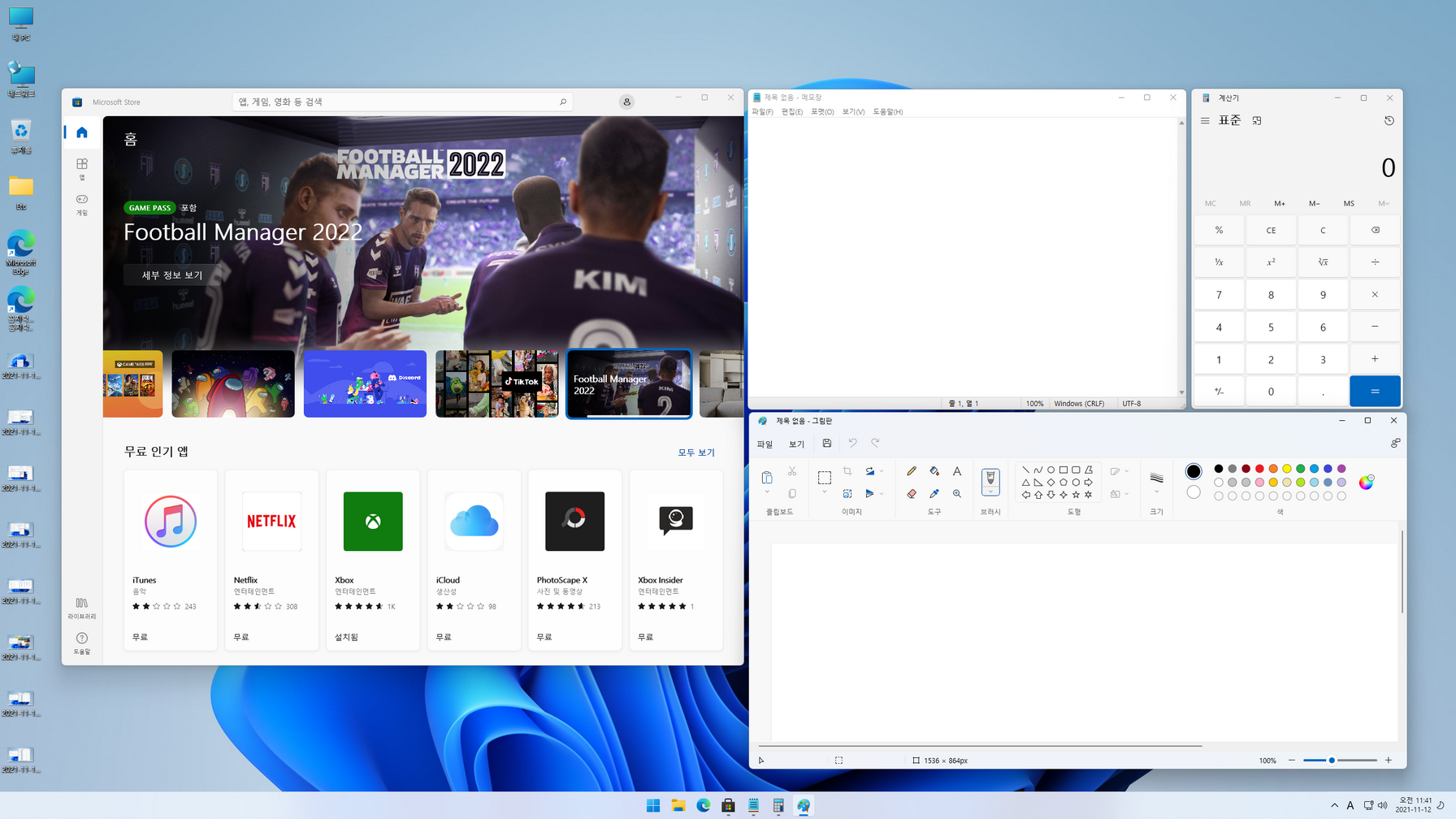The image size is (1456, 819).
Task: Select the Text tool in Paint
Action: tap(957, 471)
